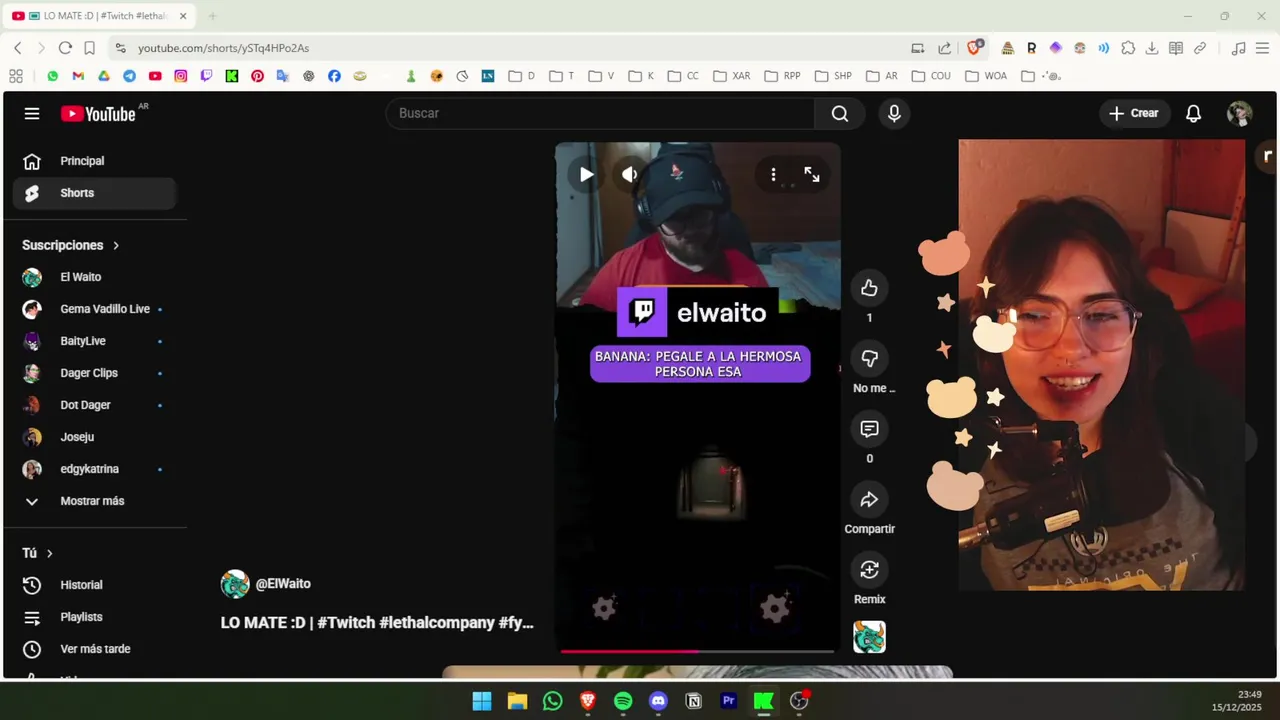Viewport: 1280px width, 720px height.
Task: Expand the Tú section
Action: coord(37,553)
